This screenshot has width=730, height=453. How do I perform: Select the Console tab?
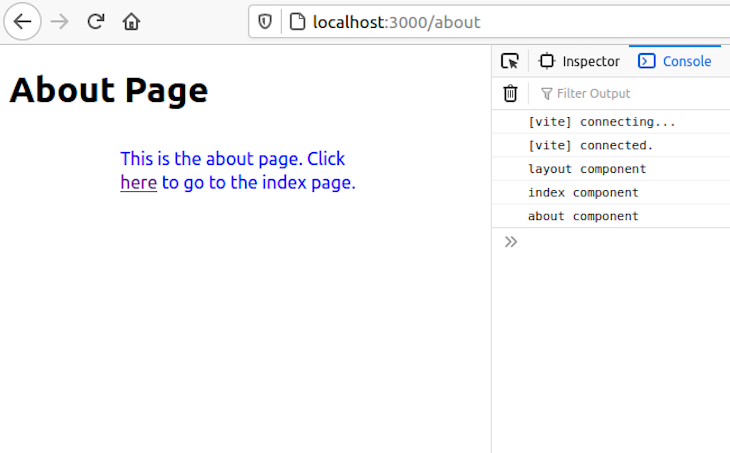click(x=675, y=61)
